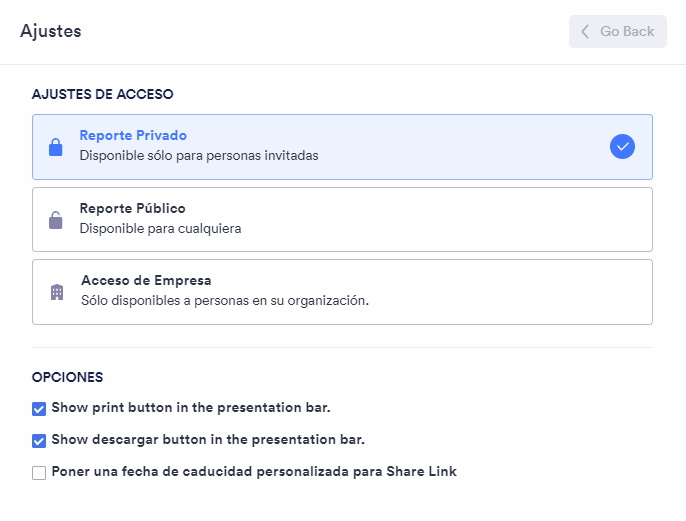Image resolution: width=686 pixels, height=521 pixels.
Task: Click the 'Poner una fecha de caducidad' label
Action: click(x=254, y=472)
